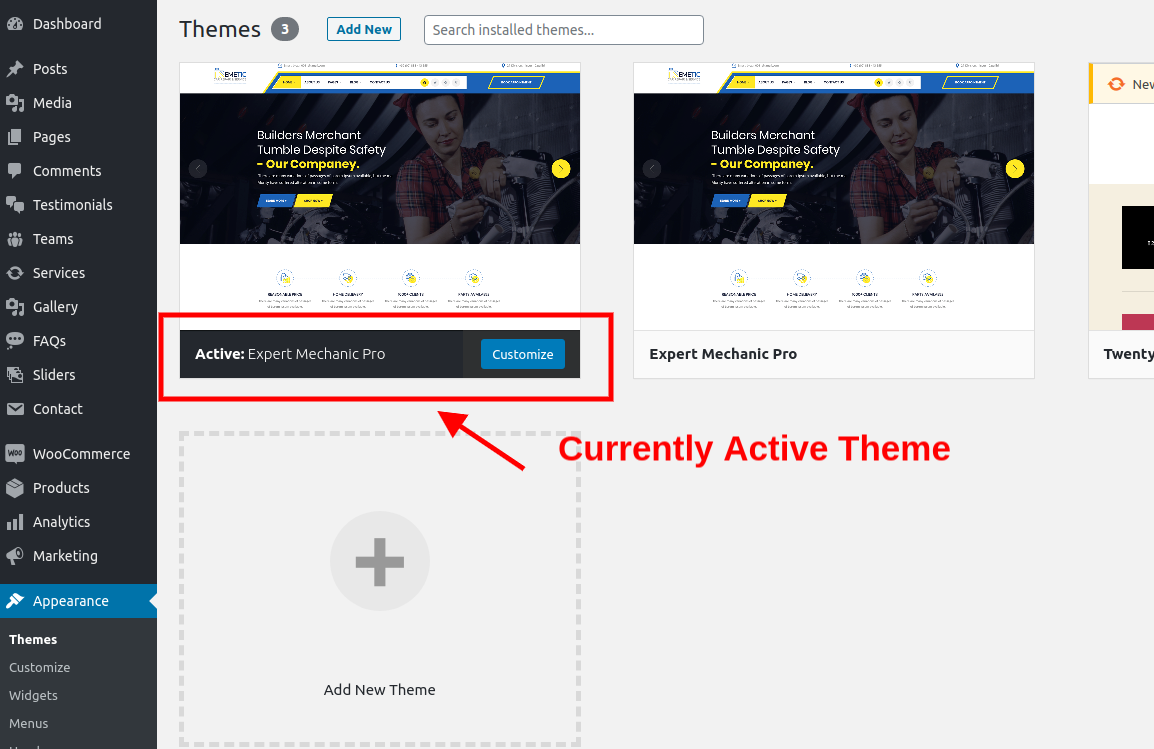This screenshot has width=1154, height=749.
Task: Click yellow next-slide arrow in inactive theme preview
Action: tap(1015, 168)
